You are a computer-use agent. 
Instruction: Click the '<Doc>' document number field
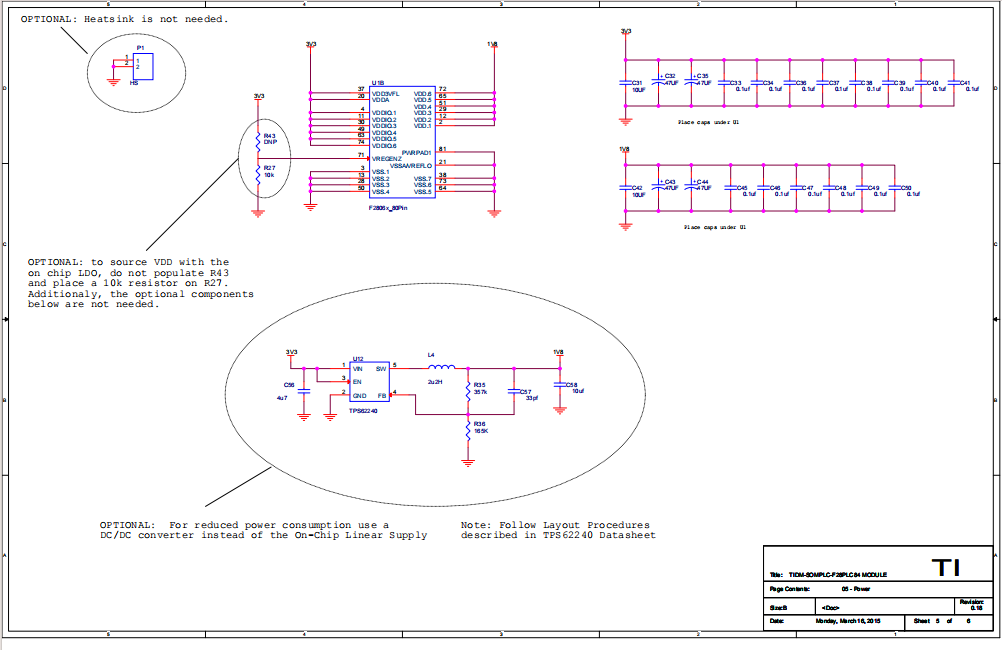[x=830, y=608]
